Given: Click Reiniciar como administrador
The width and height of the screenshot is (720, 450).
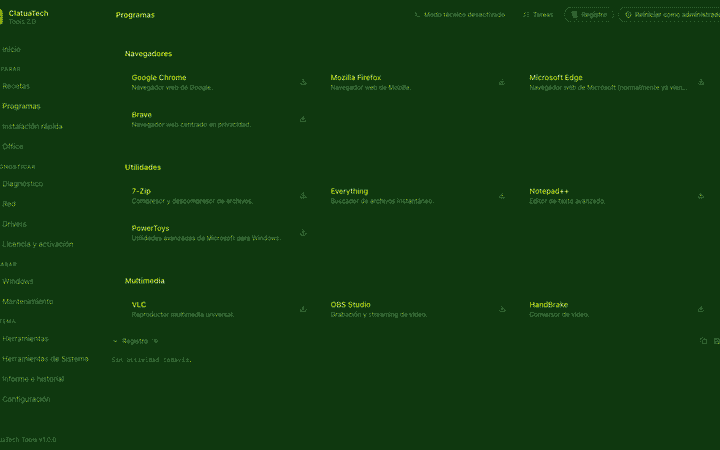Looking at the screenshot, I should [x=669, y=15].
